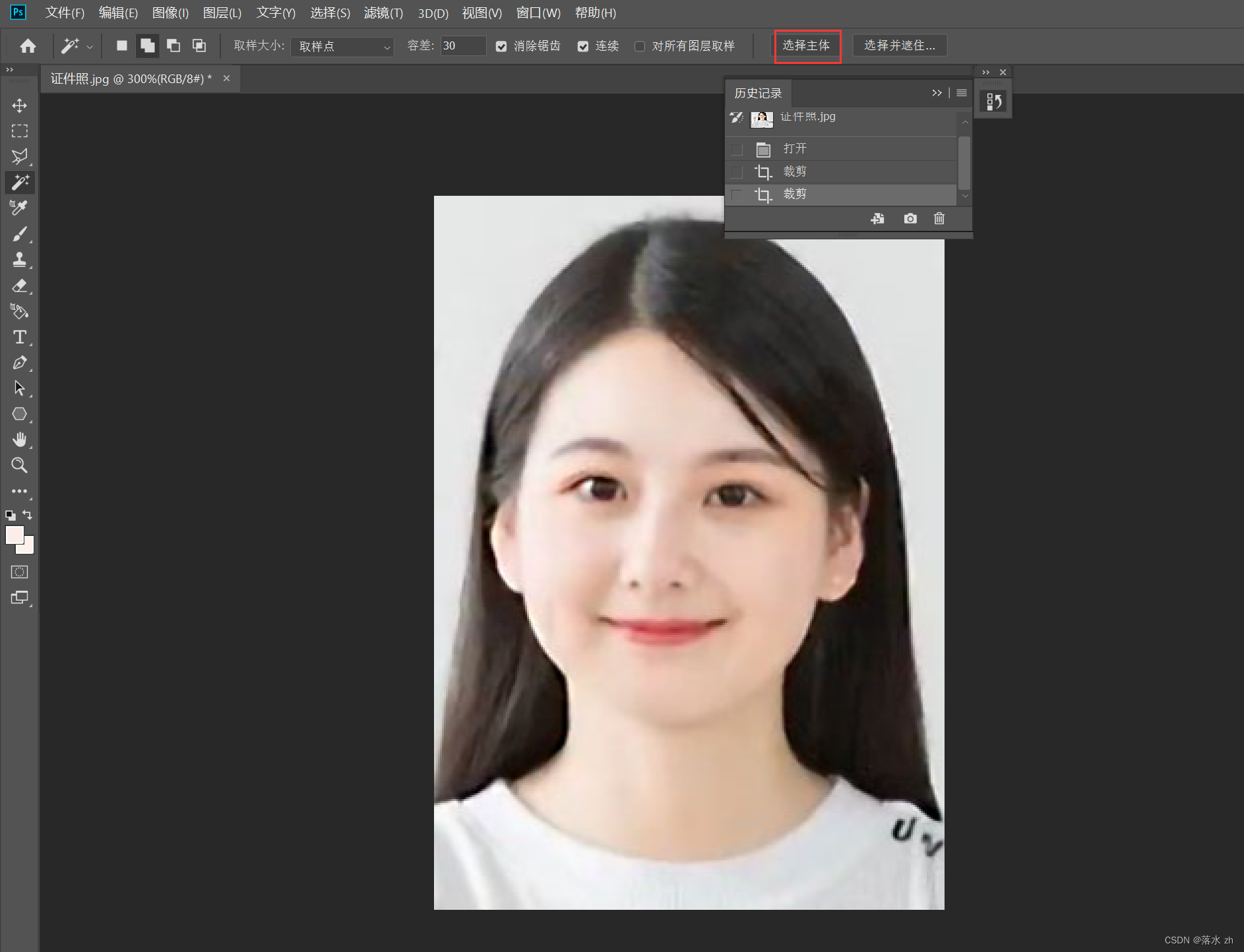Viewport: 1244px width, 952px height.
Task: Open the History panel options menu
Action: (962, 93)
